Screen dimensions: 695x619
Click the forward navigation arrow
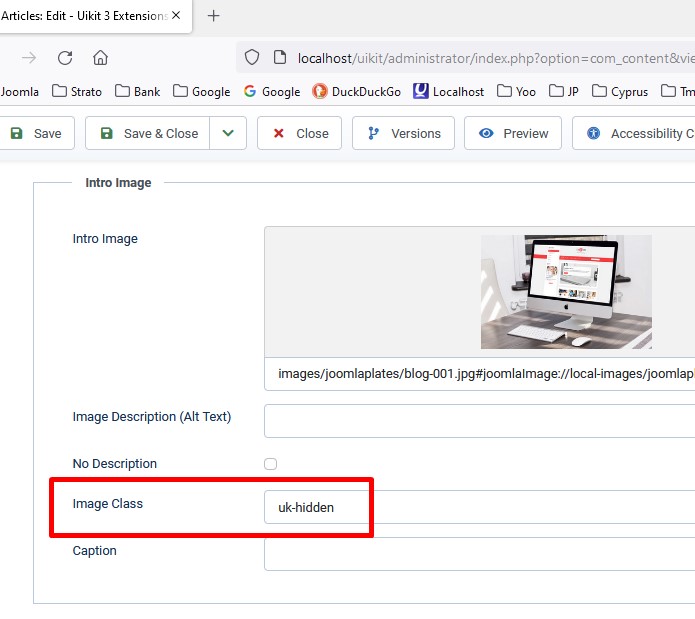(x=29, y=58)
